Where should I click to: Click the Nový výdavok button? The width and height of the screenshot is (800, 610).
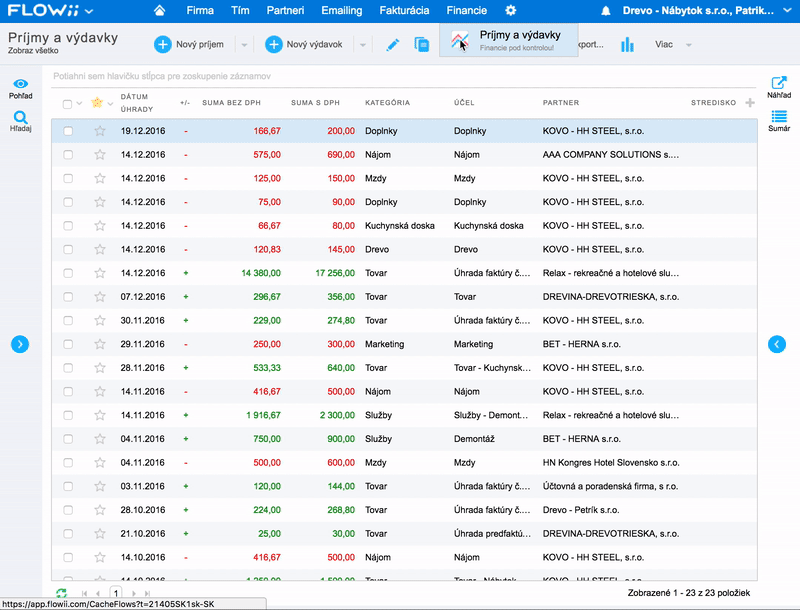[304, 44]
